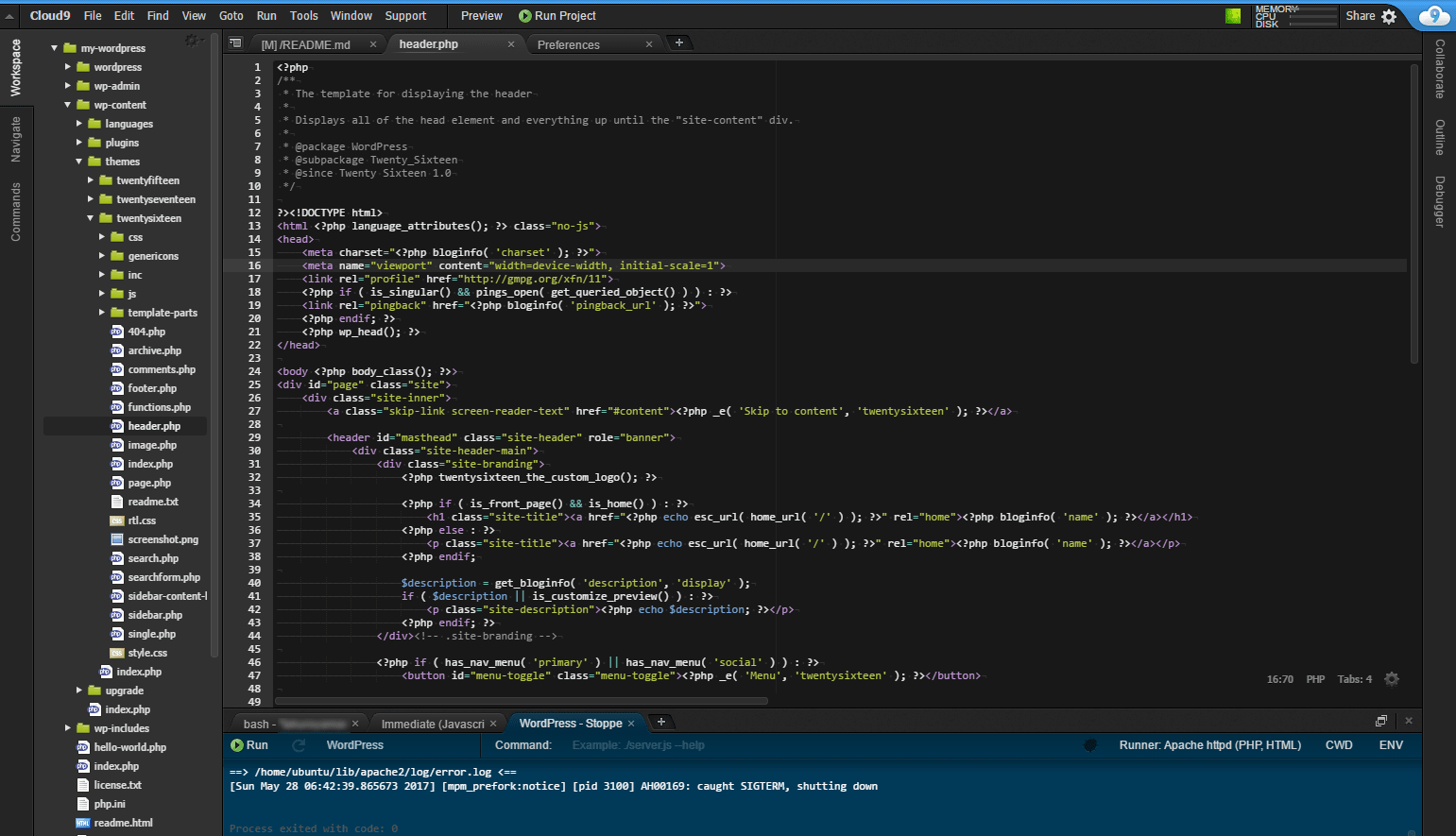
Task: Expand the twentyfifteen theme folder
Action: [x=90, y=180]
